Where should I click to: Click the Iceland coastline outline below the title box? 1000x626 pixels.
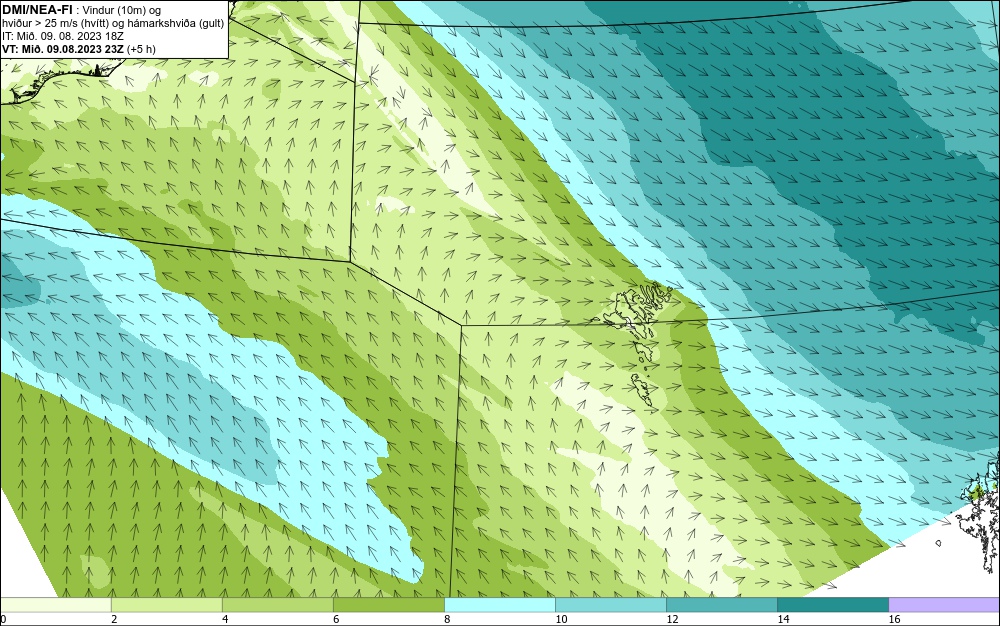pyautogui.click(x=61, y=82)
